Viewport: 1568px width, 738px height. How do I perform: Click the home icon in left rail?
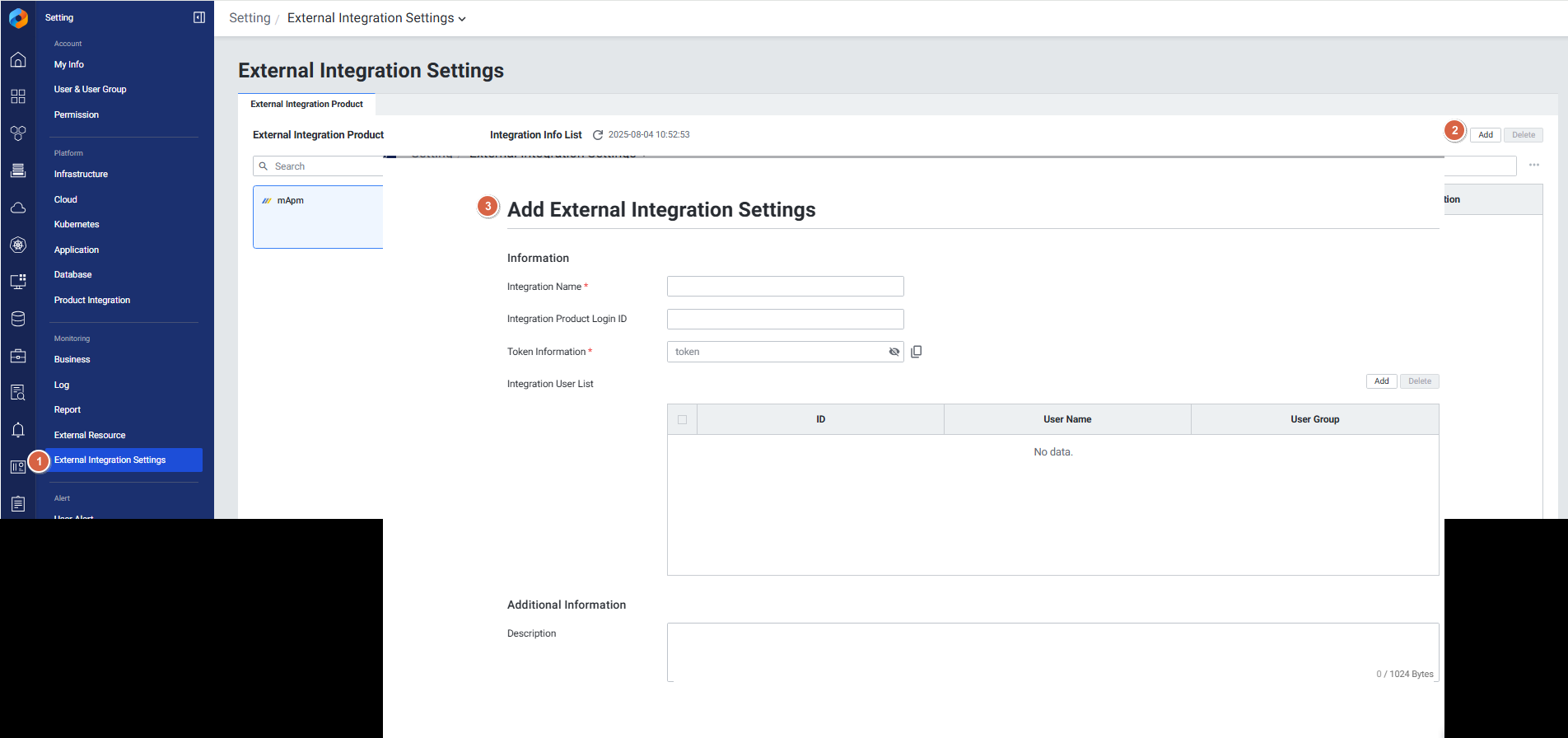(x=18, y=60)
